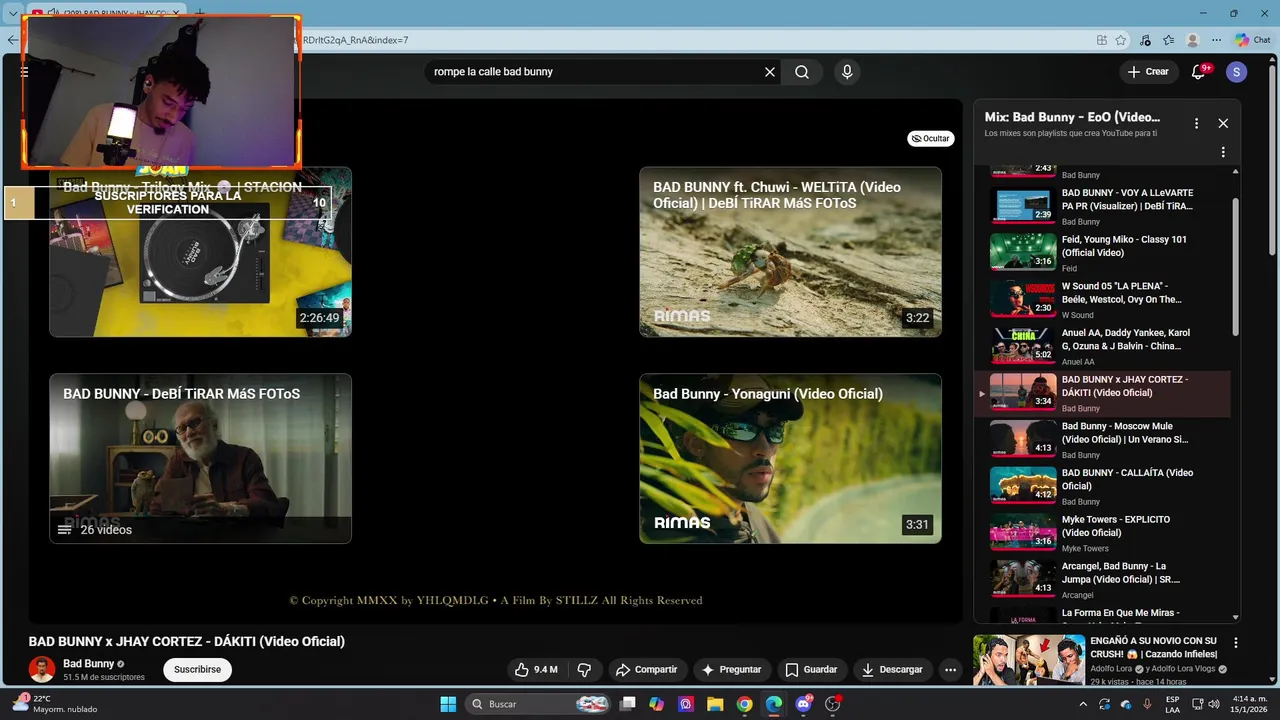This screenshot has width=1280, height=720.
Task: Go back with browser back arrow
Action: point(12,40)
